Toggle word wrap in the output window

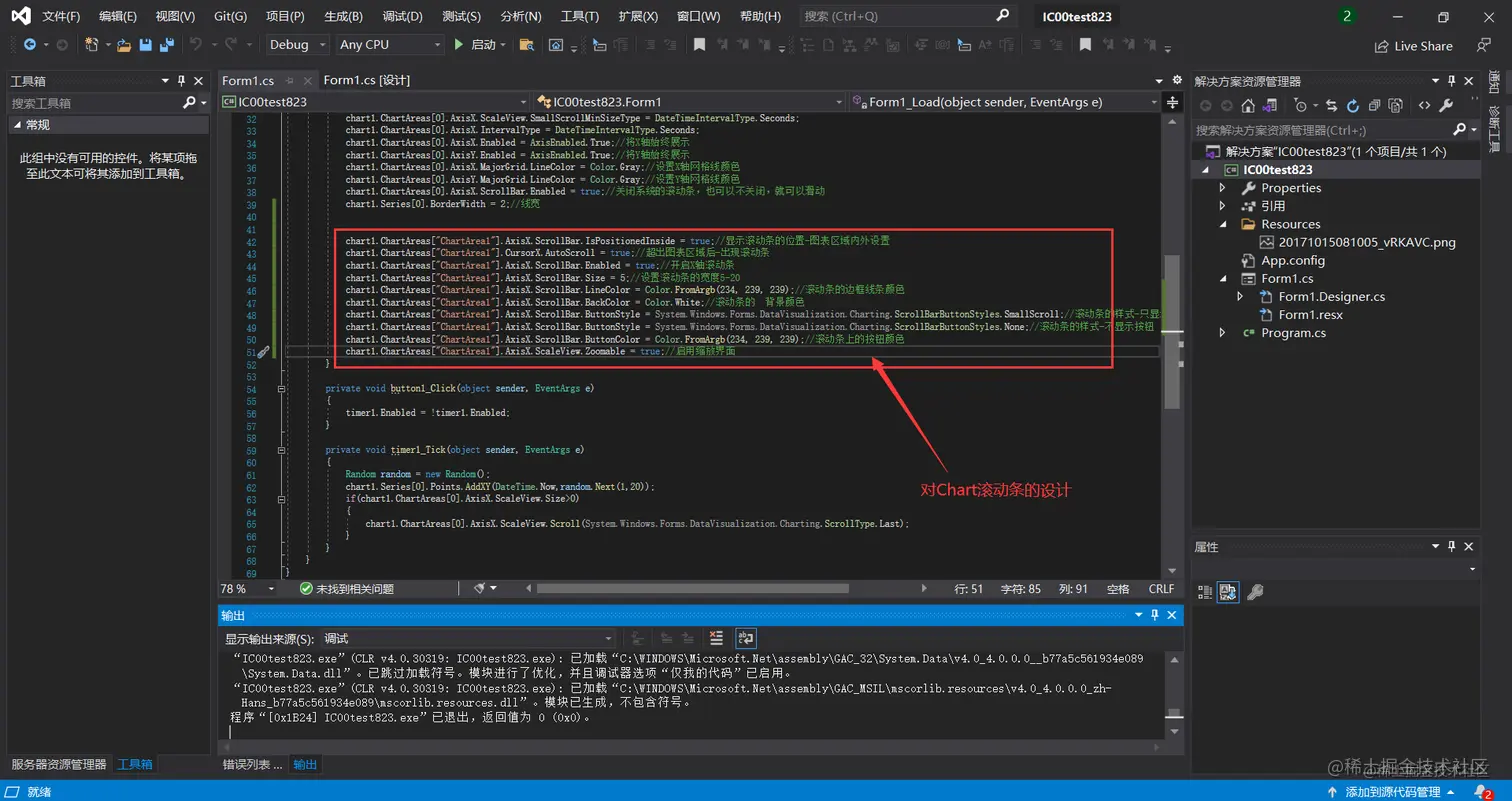745,638
